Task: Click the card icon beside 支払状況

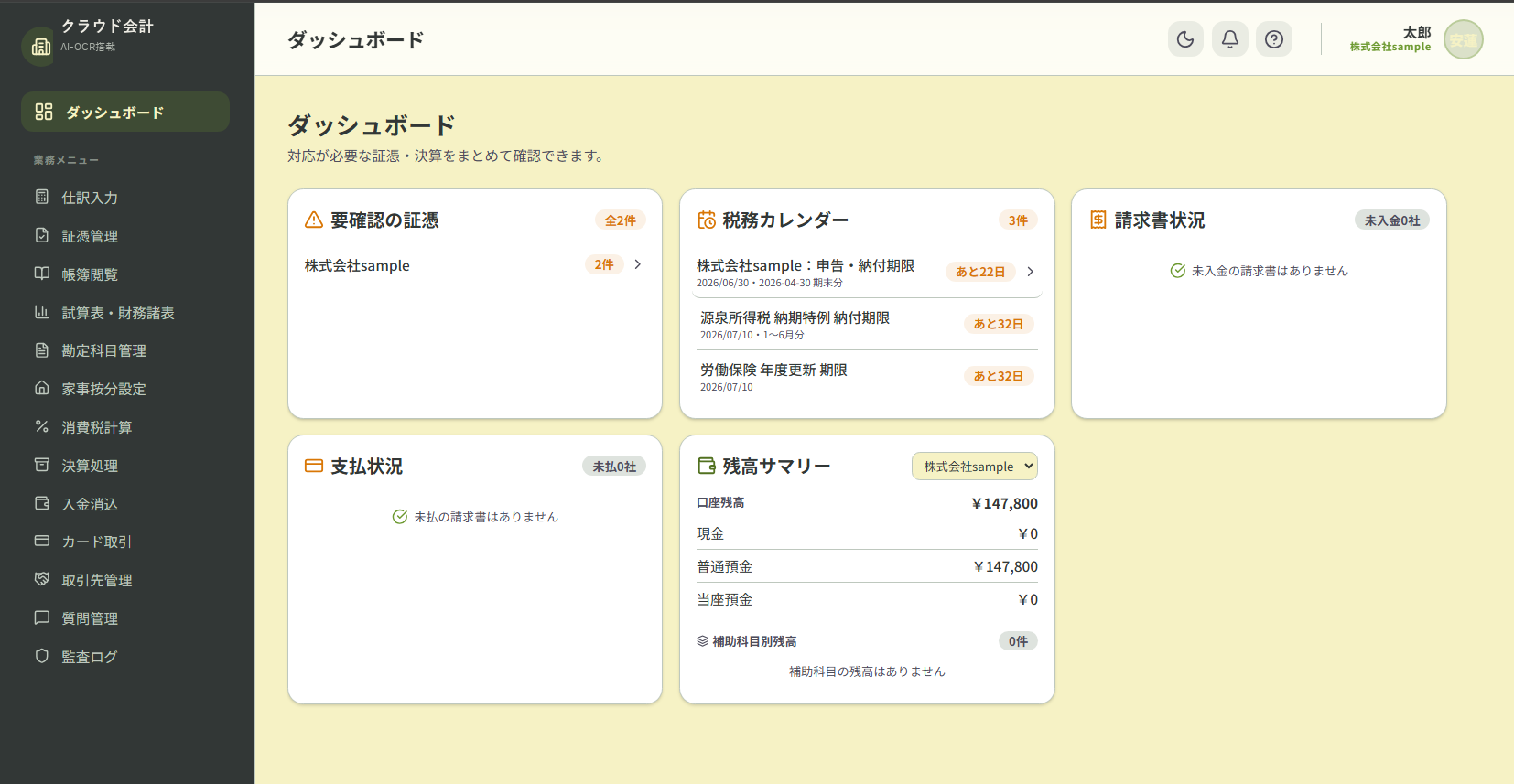Action: click(x=314, y=466)
